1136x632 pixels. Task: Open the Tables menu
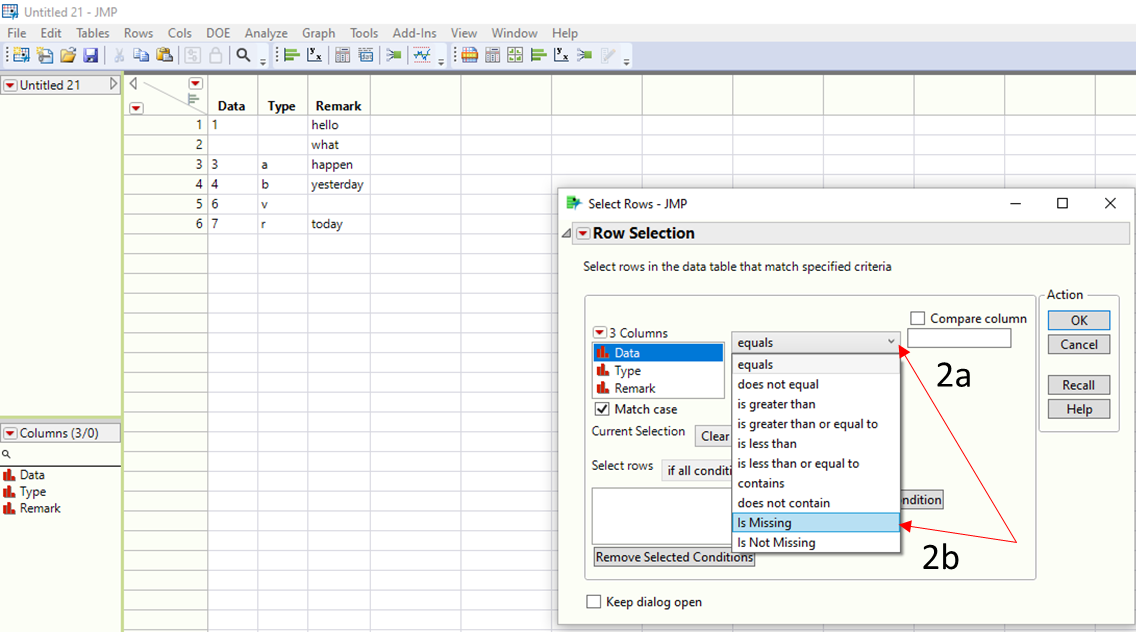point(93,33)
